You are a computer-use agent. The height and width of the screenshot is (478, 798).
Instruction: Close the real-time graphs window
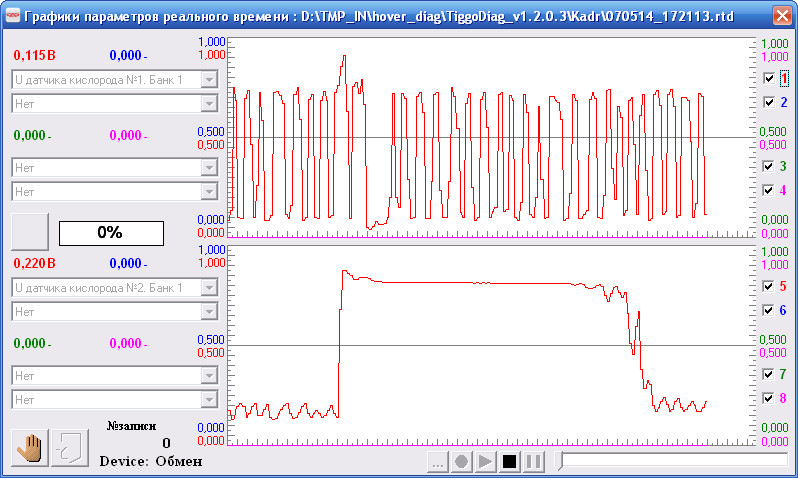(x=782, y=16)
